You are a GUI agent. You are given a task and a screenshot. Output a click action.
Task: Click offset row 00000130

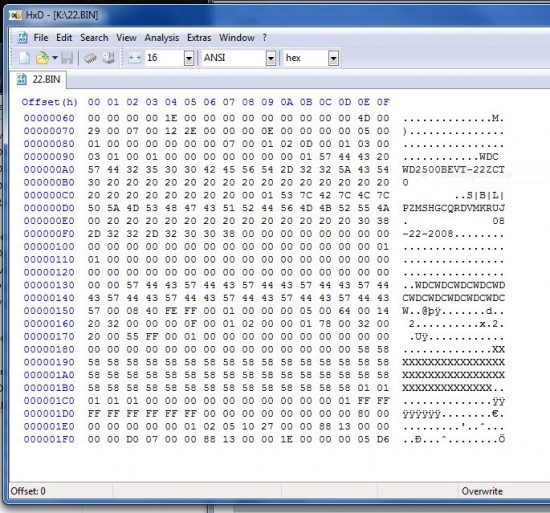coord(49,285)
